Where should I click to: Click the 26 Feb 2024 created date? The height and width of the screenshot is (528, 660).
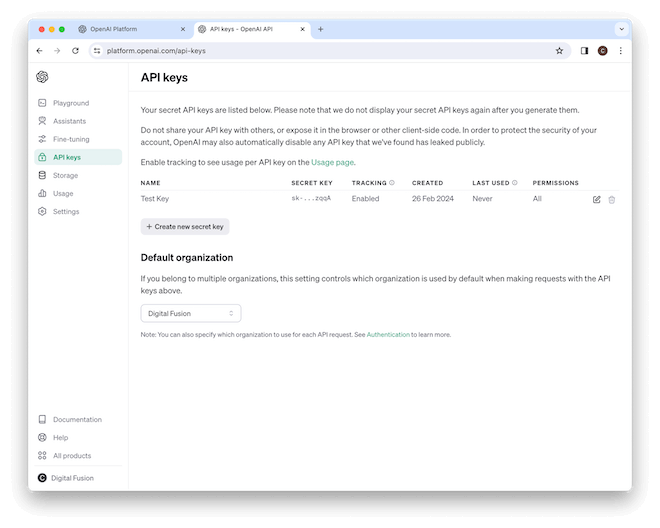[433, 199]
